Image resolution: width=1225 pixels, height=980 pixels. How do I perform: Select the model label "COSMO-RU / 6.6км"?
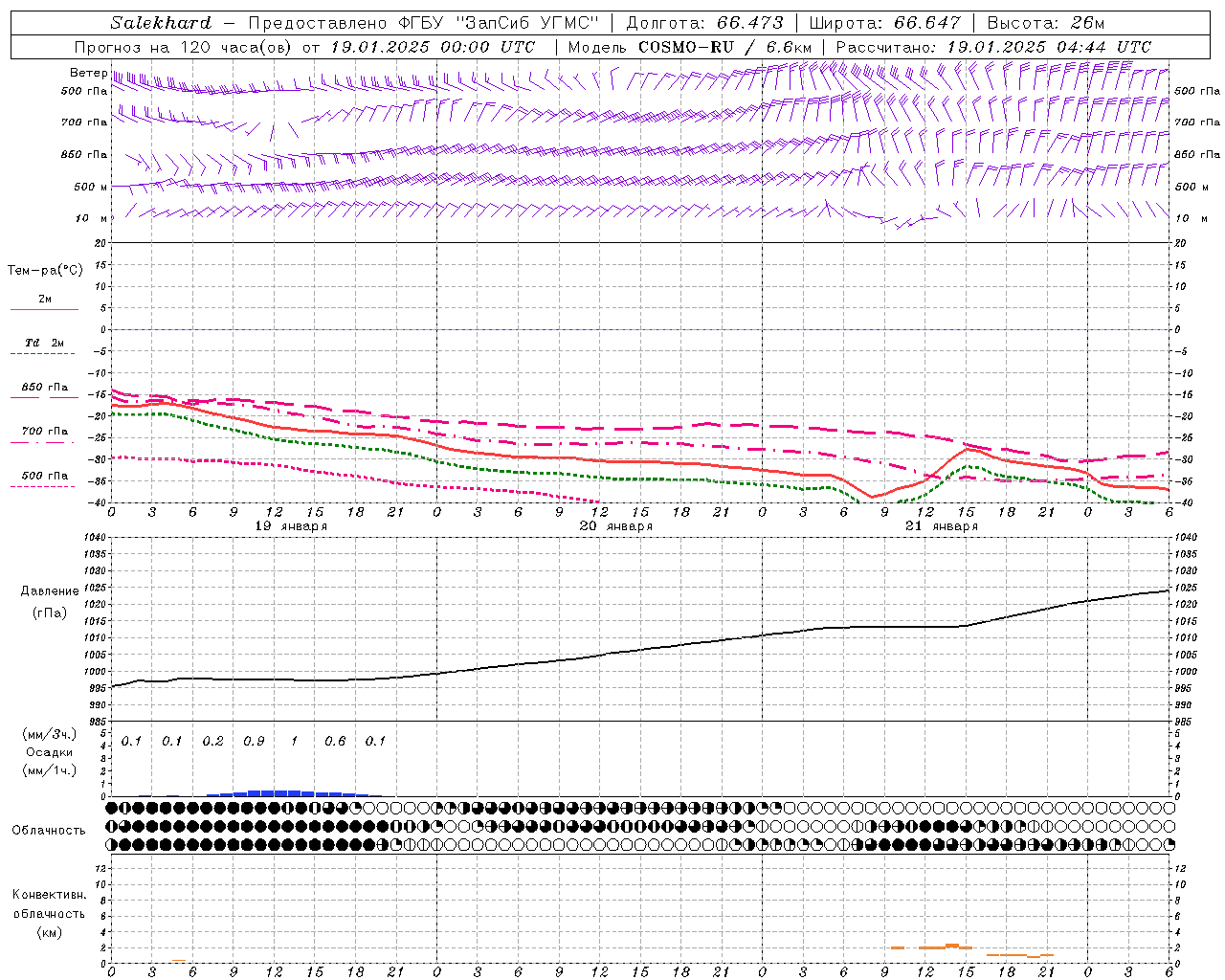[725, 47]
